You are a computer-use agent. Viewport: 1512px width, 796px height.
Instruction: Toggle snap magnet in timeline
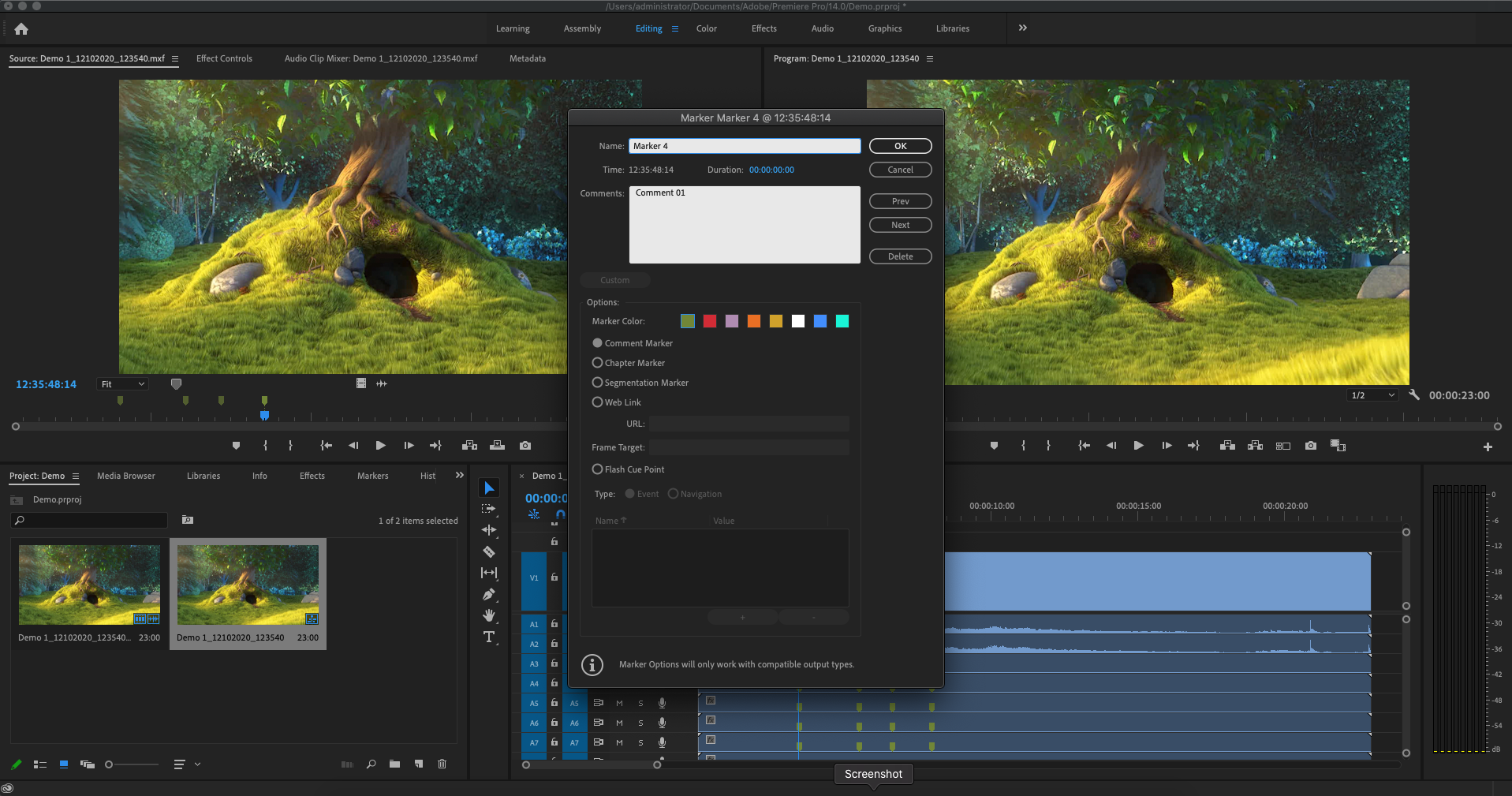[560, 514]
